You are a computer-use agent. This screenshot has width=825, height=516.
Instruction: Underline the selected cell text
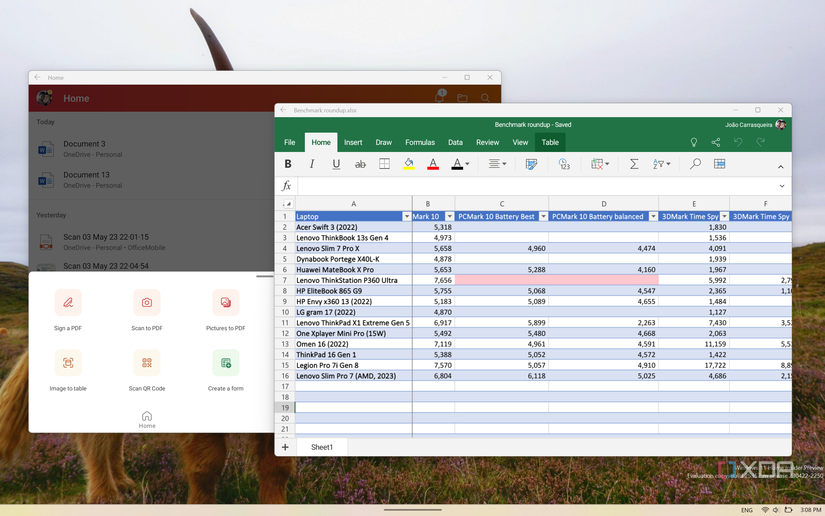[x=336, y=164]
